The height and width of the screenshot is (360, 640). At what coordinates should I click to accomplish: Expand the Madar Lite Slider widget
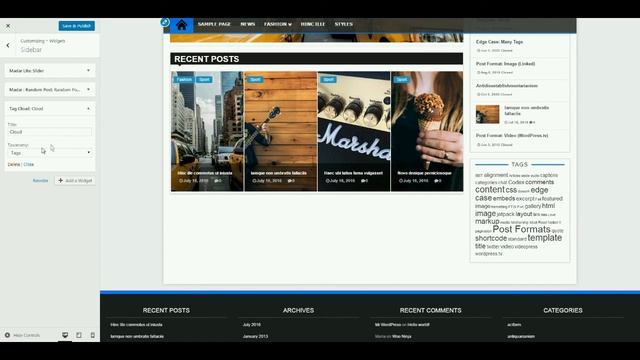tap(50, 71)
